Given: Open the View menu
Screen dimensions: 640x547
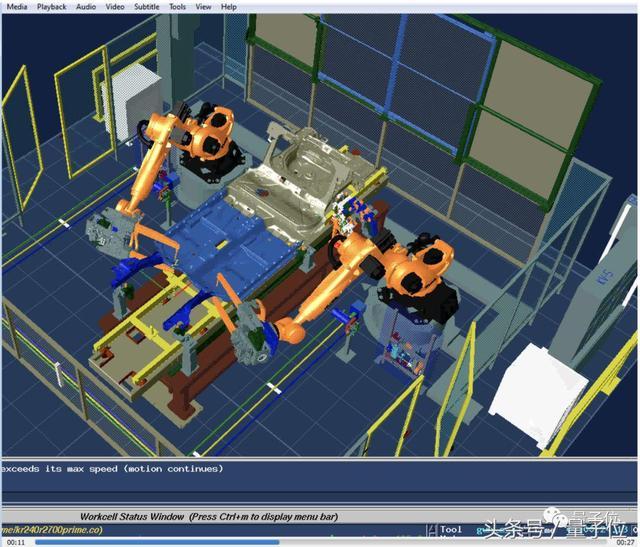Looking at the screenshot, I should 203,7.
